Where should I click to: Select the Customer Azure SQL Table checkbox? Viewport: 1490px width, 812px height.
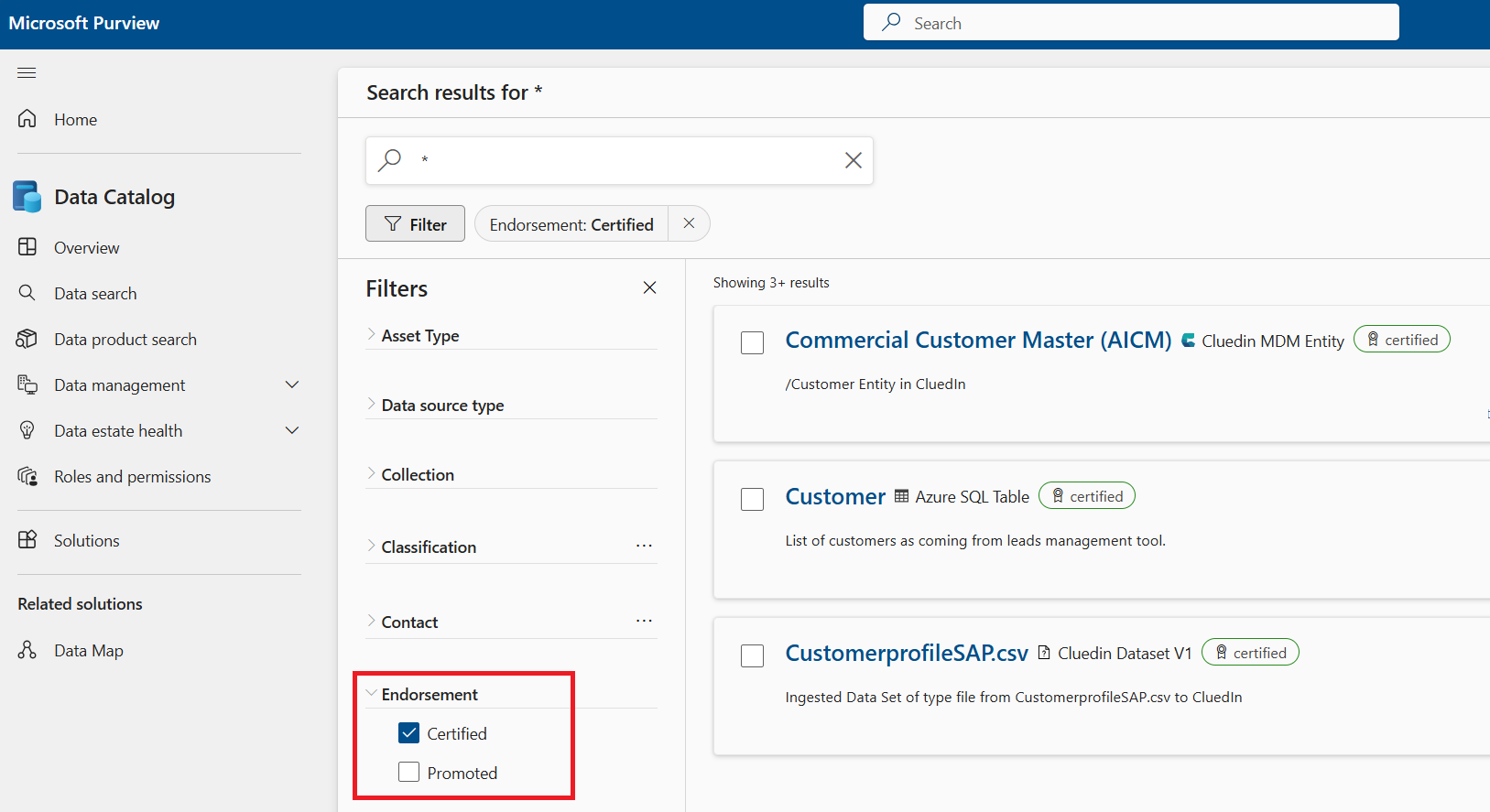pos(752,499)
